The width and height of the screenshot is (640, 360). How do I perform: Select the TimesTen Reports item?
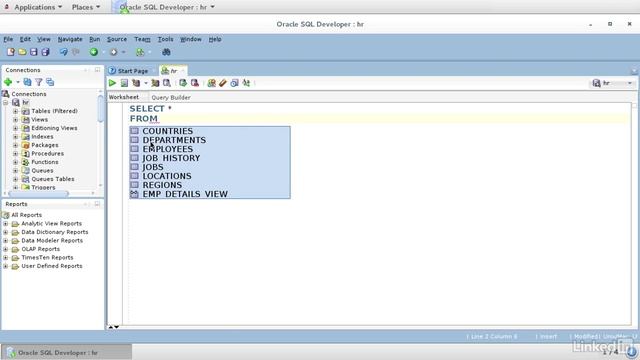pos(47,258)
